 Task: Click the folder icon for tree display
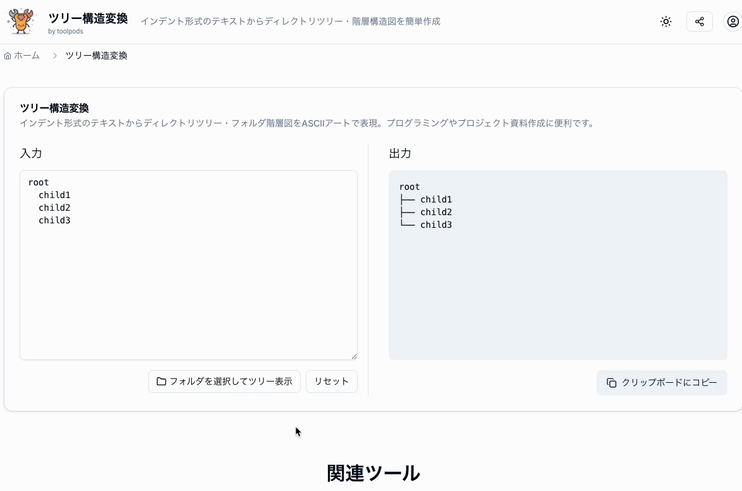point(161,382)
